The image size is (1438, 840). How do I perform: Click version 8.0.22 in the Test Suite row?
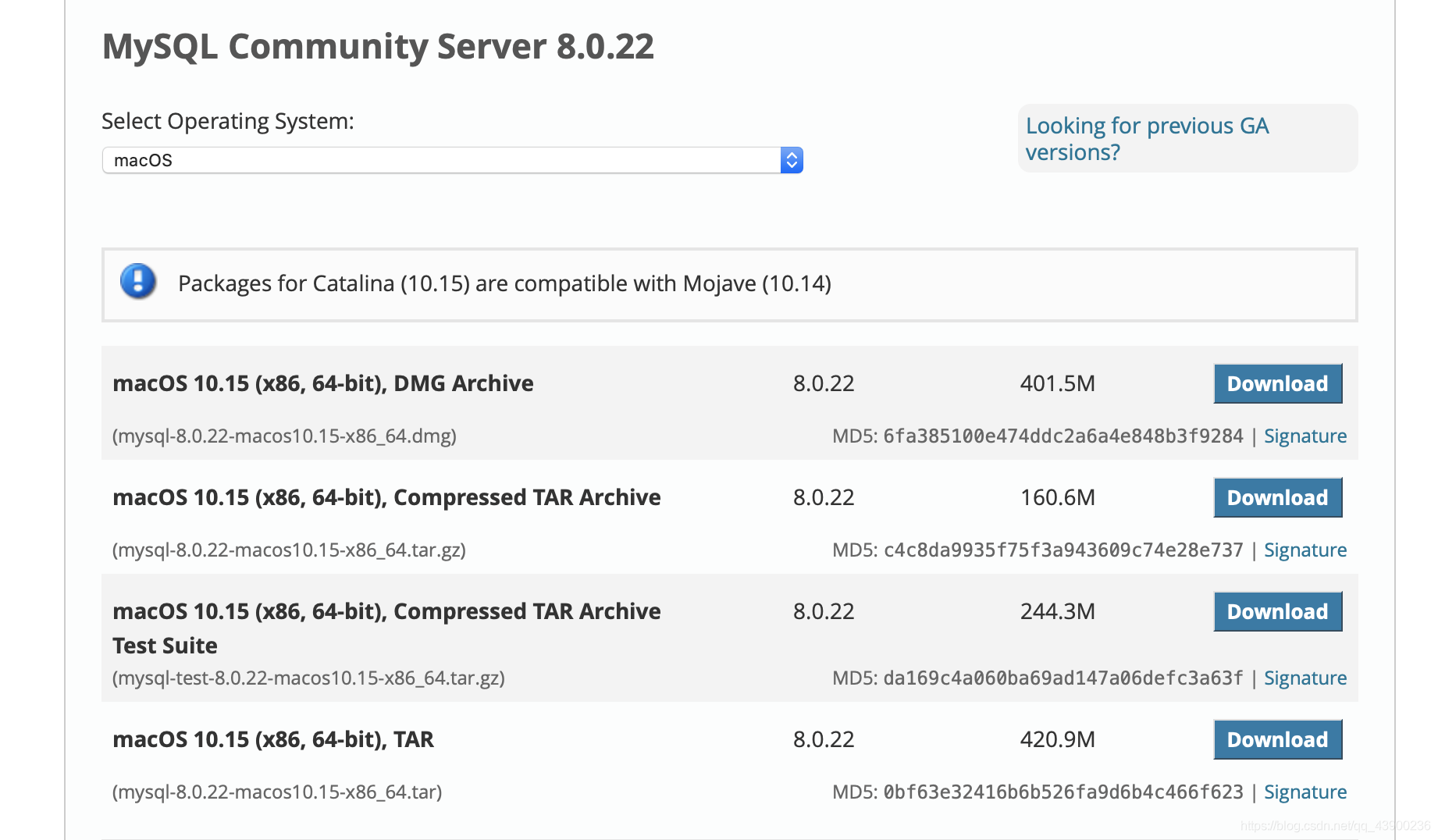[824, 611]
